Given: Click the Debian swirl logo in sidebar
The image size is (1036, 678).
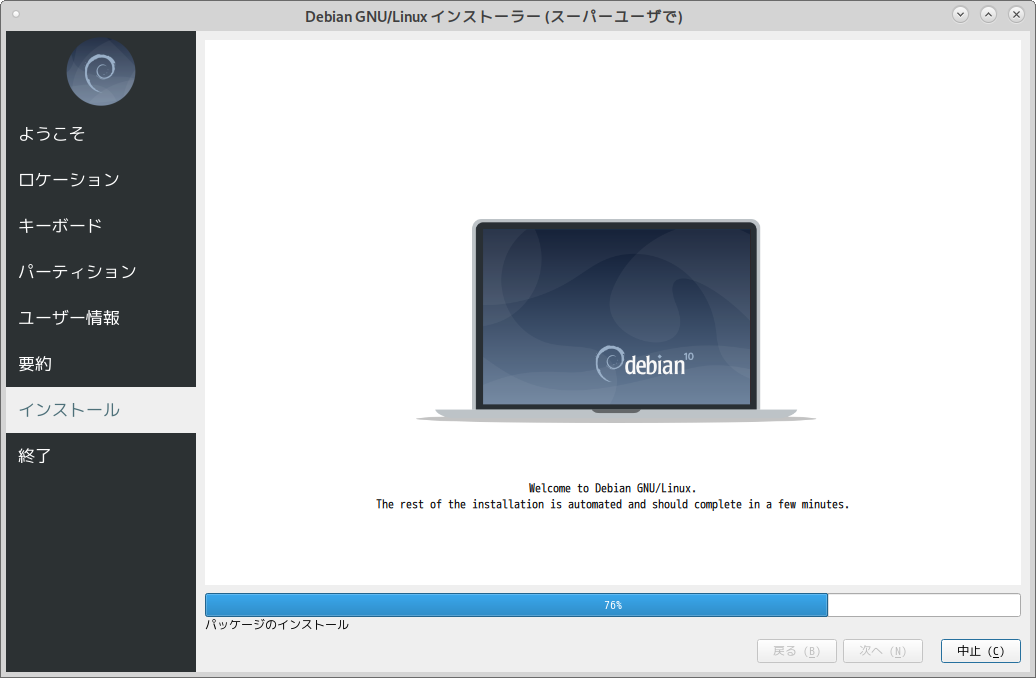Looking at the screenshot, I should [x=101, y=72].
